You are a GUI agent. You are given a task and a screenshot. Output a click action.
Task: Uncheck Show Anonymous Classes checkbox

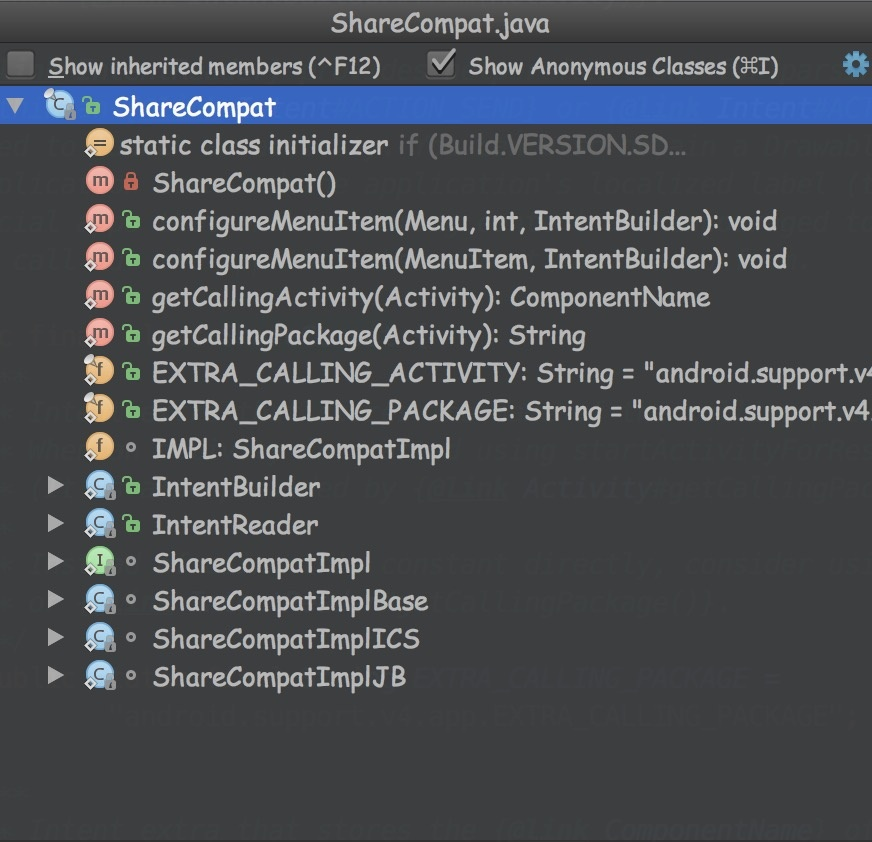pos(441,64)
